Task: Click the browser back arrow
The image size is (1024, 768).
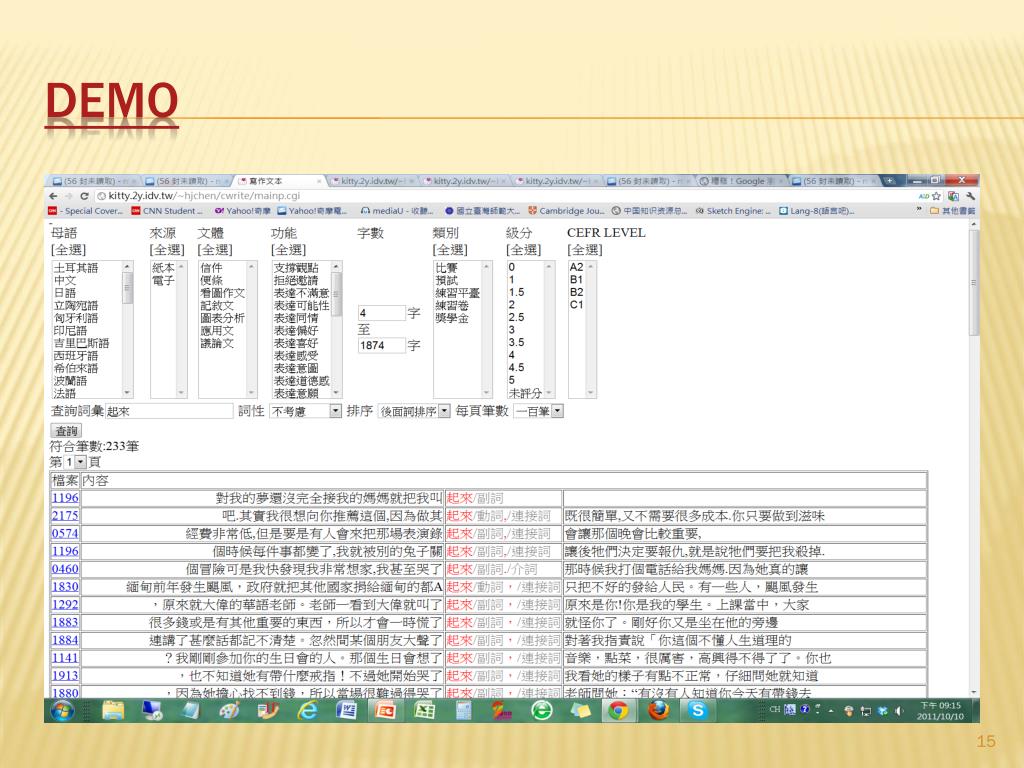Action: (x=54, y=196)
